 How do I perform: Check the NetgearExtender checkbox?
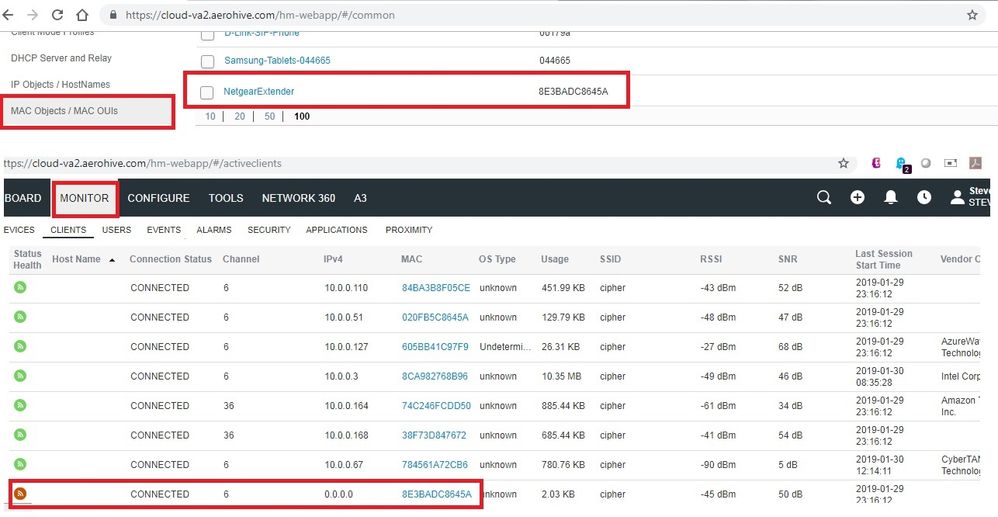[207, 92]
